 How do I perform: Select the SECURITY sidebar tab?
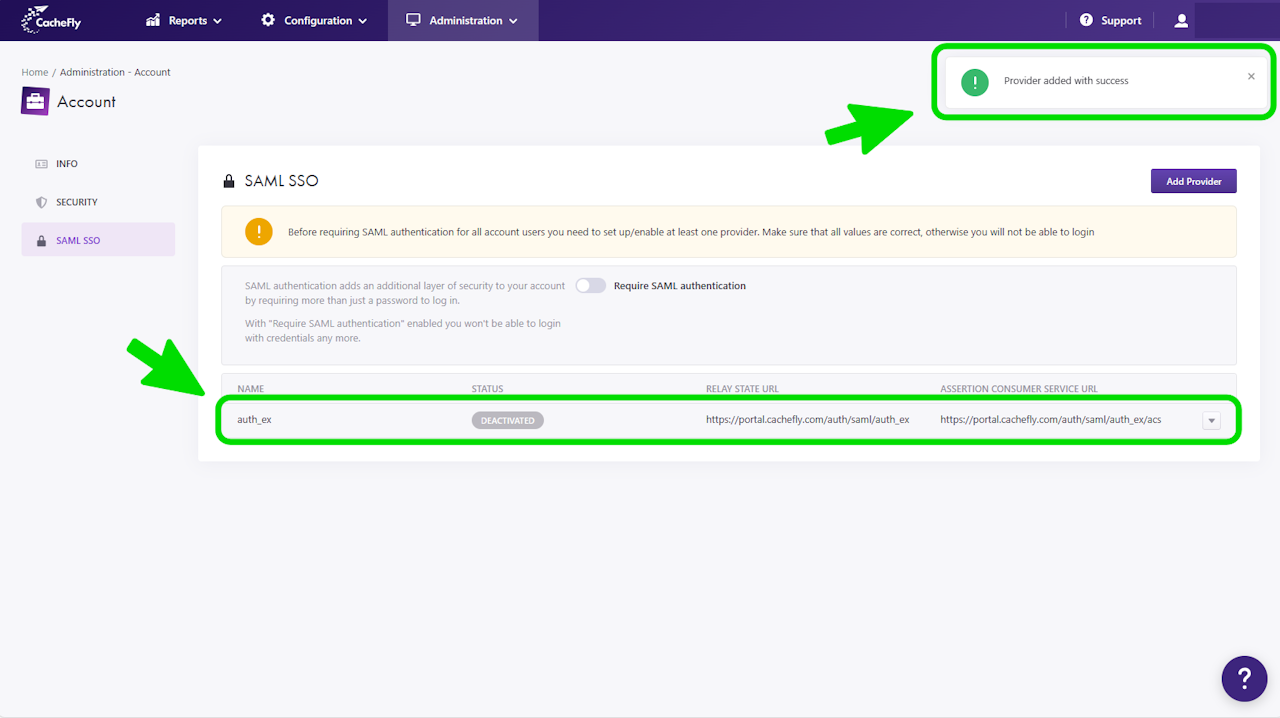76,202
